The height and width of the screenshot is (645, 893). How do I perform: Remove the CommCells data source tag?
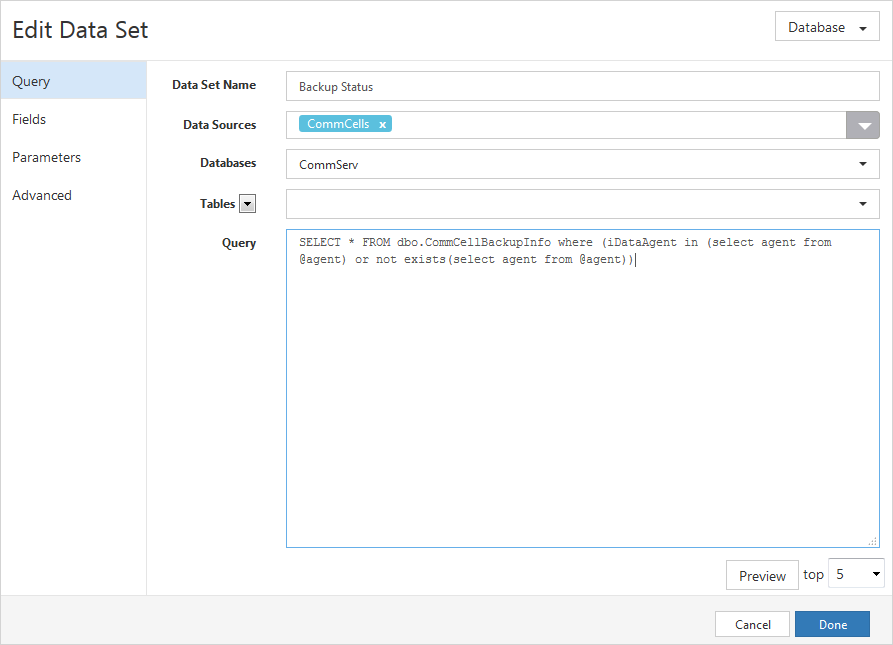click(382, 124)
